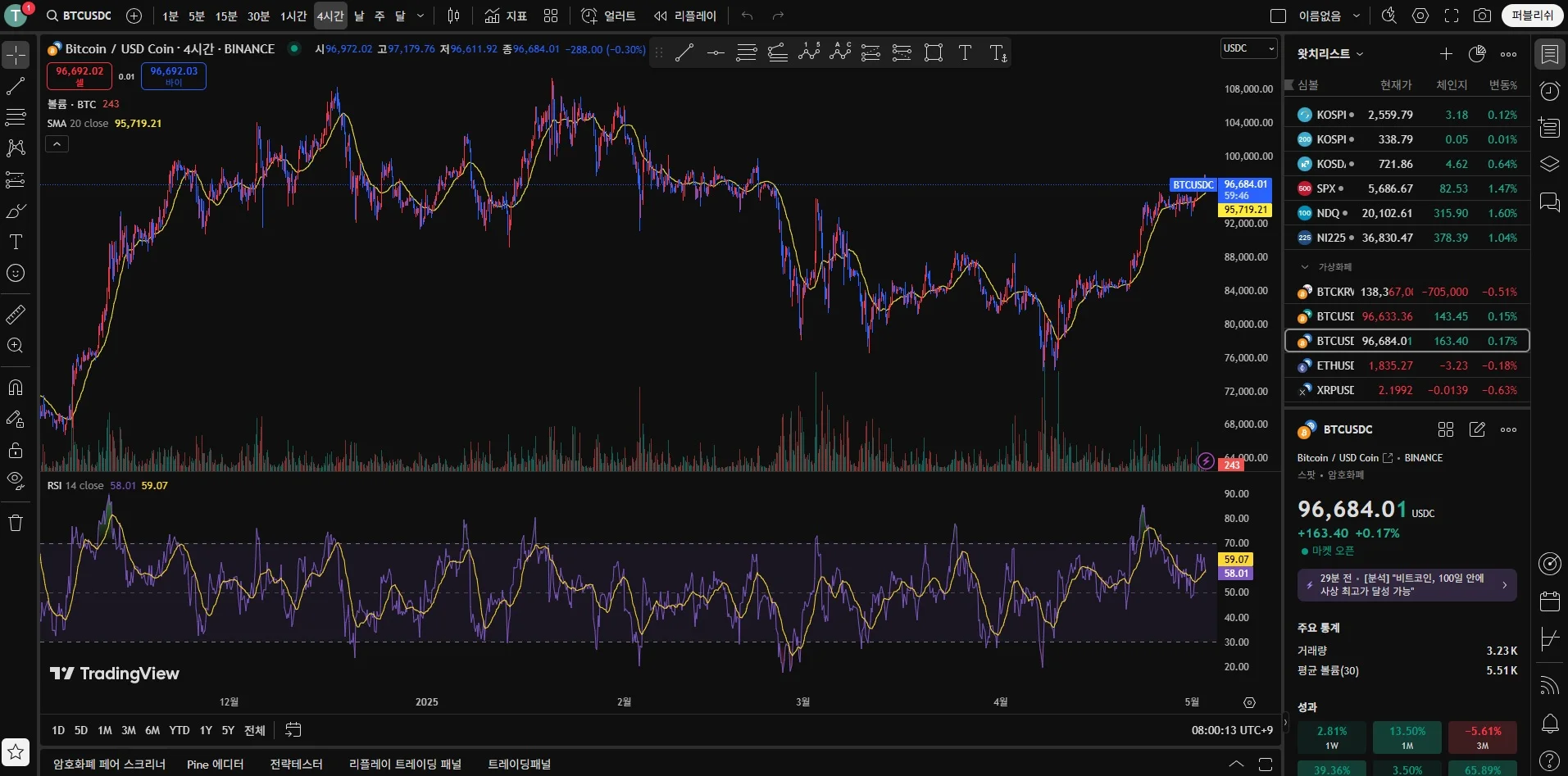Take a chart snapshot with camera icon

coord(1482,16)
